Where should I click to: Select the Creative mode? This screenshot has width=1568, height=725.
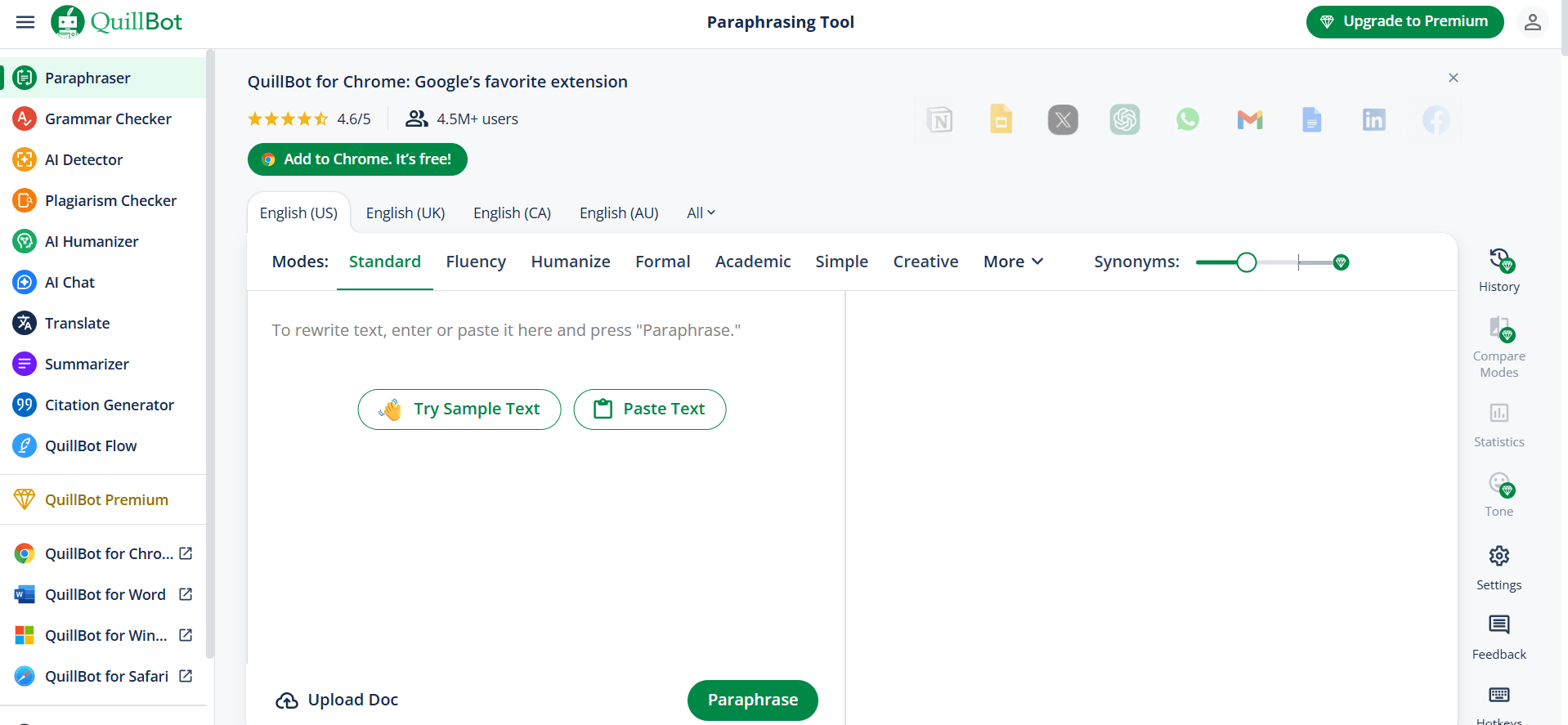pos(925,262)
